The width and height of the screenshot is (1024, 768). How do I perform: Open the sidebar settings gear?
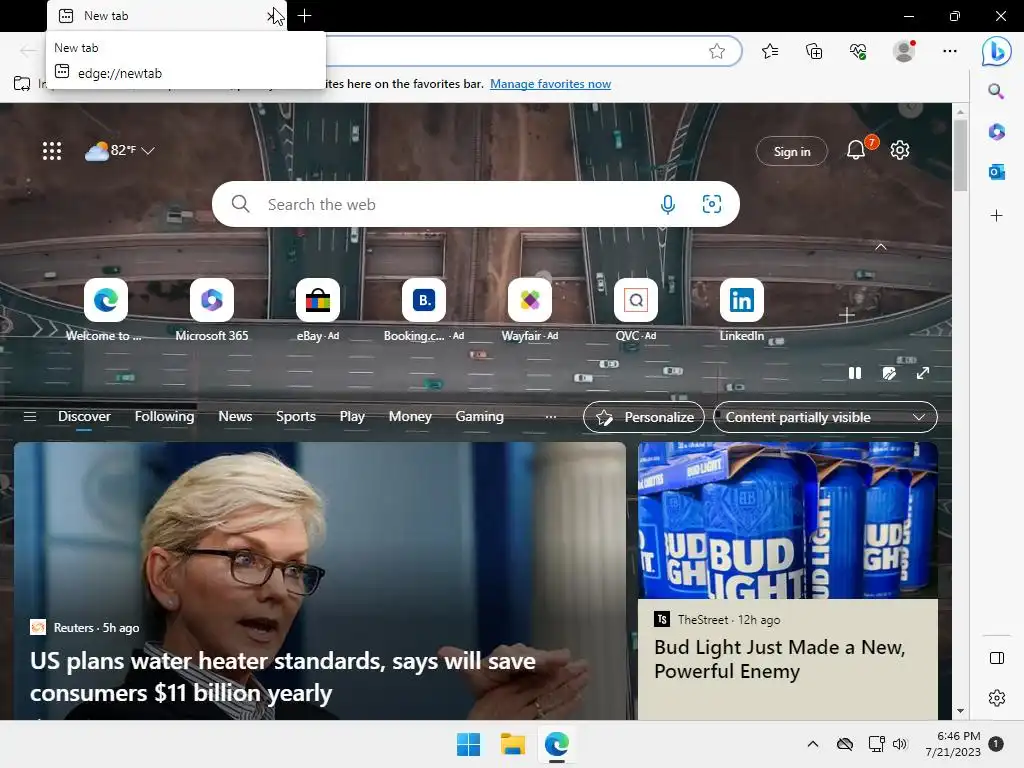click(997, 697)
